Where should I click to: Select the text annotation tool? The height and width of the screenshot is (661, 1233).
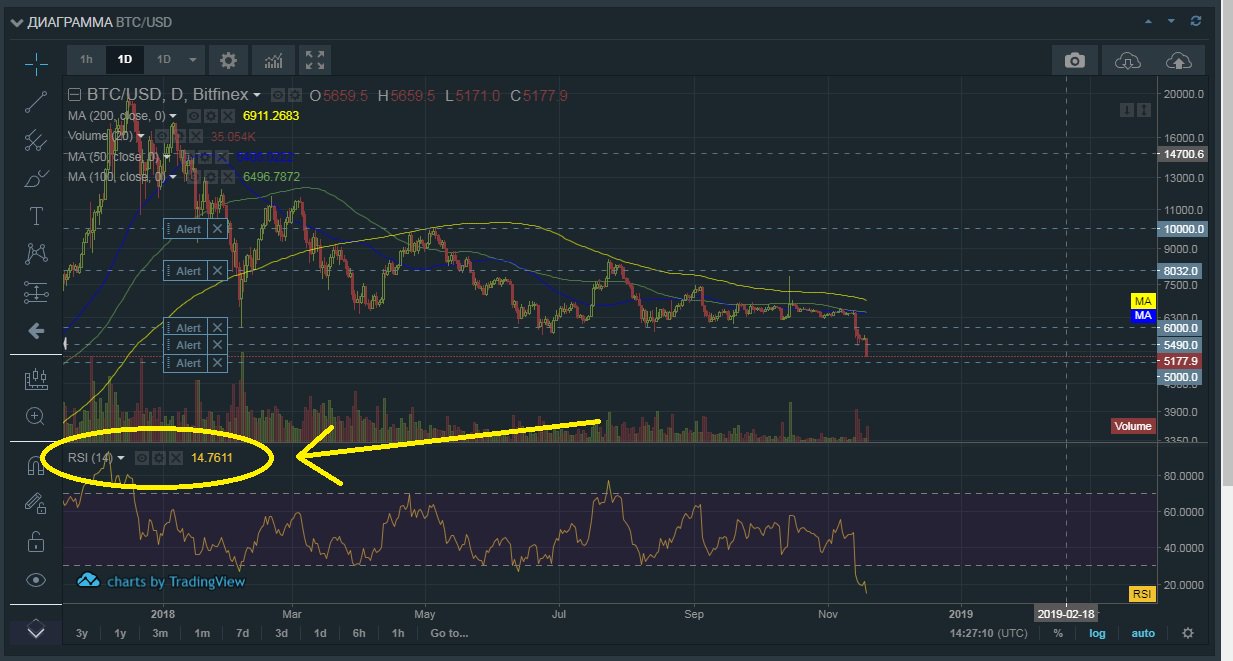(36, 216)
